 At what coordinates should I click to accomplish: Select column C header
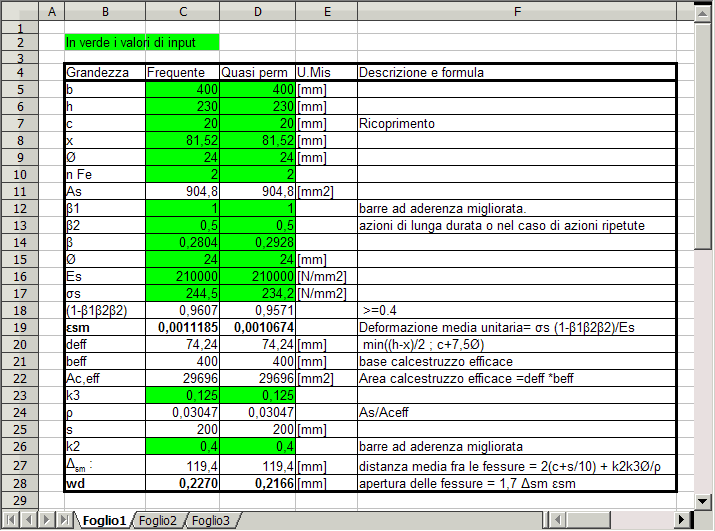[183, 11]
